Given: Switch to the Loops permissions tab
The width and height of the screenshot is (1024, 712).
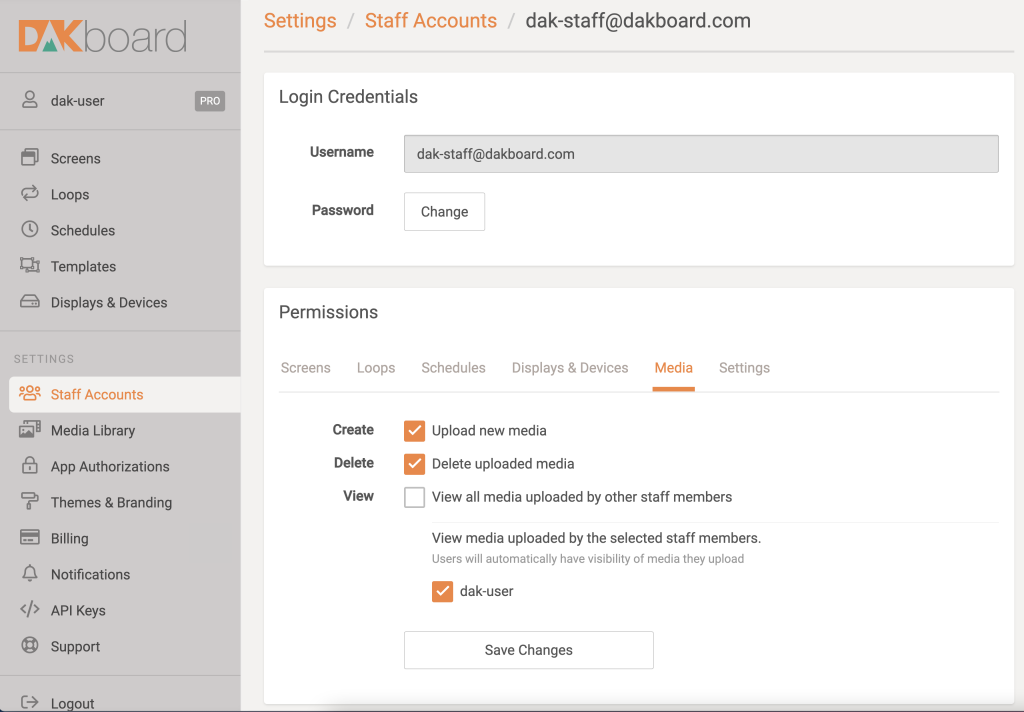Looking at the screenshot, I should click(376, 368).
